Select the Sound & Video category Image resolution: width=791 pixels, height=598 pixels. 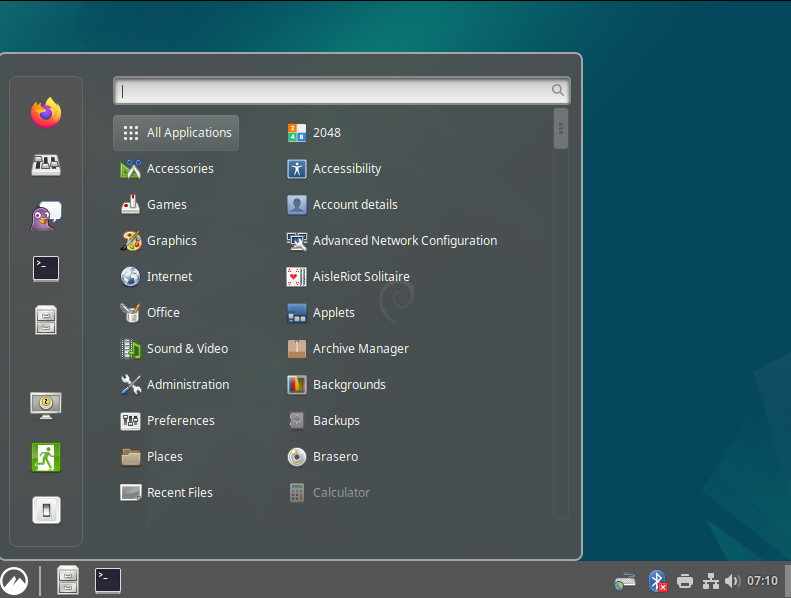(x=174, y=349)
